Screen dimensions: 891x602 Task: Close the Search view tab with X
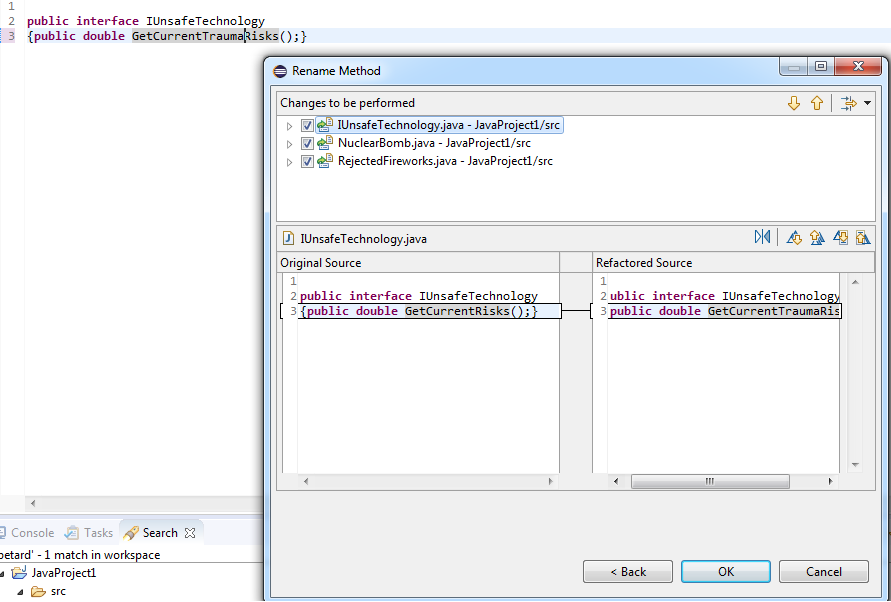click(190, 533)
